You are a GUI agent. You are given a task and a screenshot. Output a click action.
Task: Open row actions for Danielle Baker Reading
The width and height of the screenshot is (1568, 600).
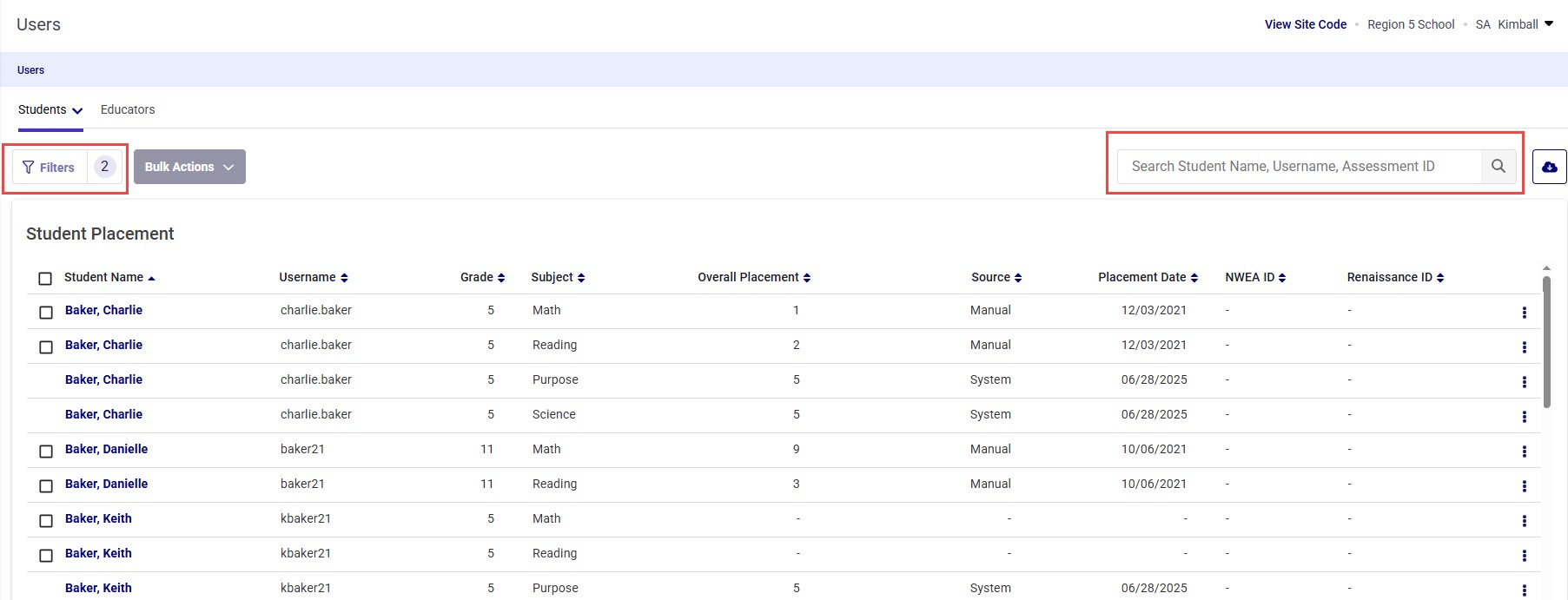1524,486
